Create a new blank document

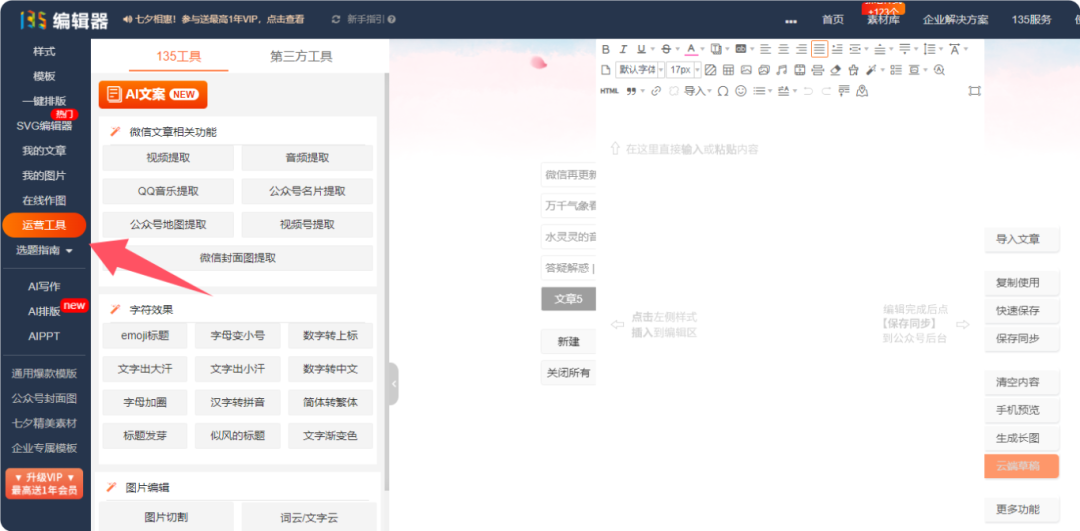click(606, 70)
